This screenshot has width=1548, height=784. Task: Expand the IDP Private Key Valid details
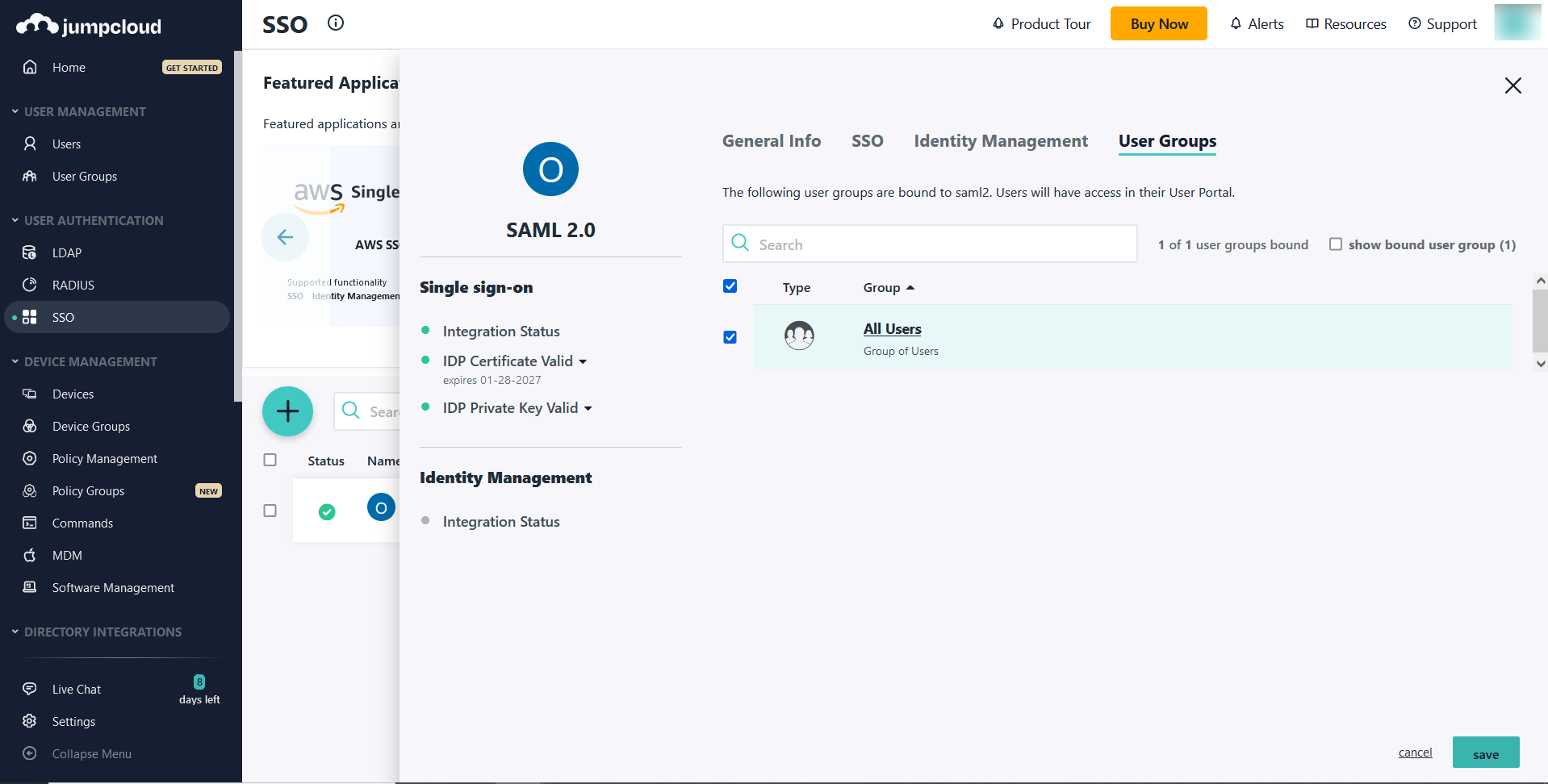point(587,407)
